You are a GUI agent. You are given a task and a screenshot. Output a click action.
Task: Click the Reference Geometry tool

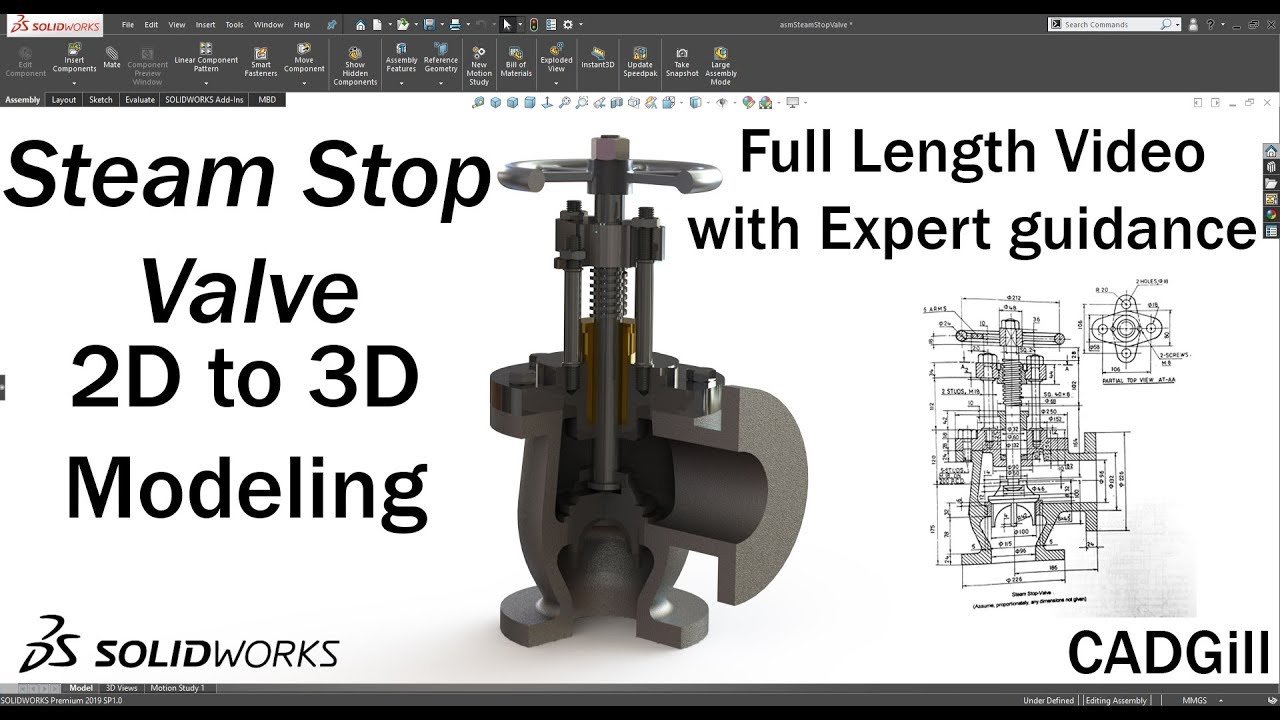[440, 58]
